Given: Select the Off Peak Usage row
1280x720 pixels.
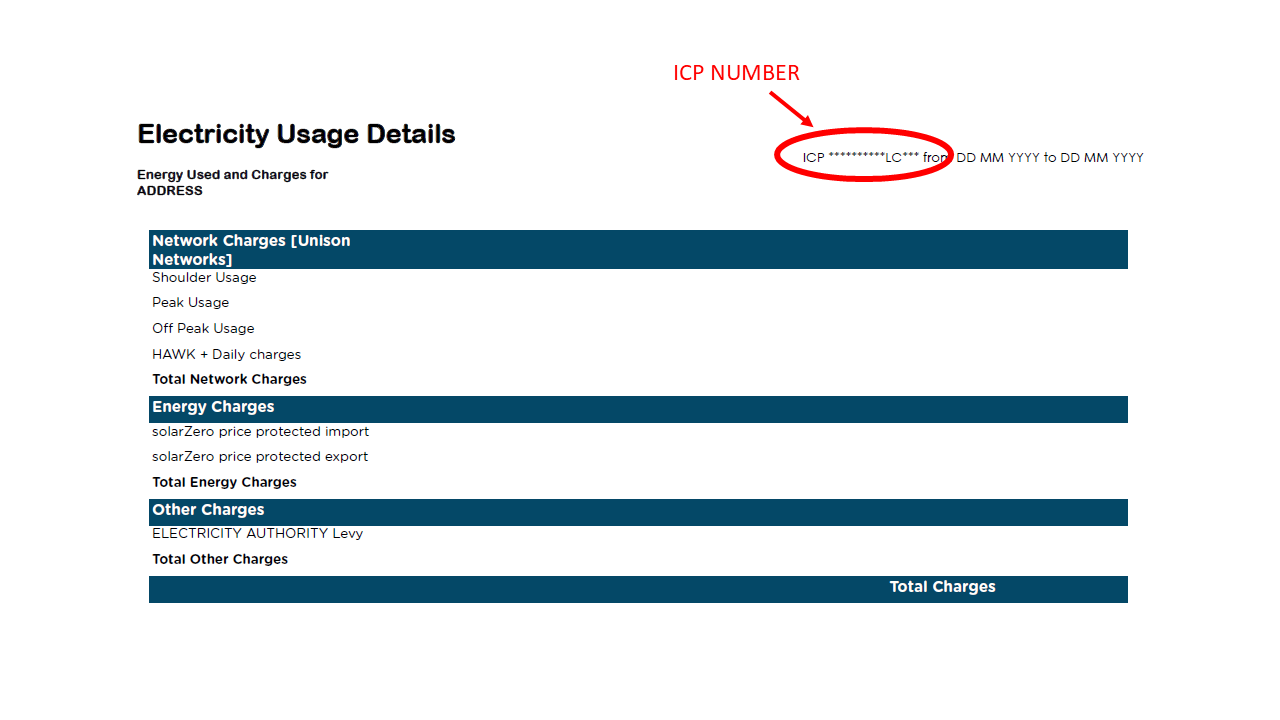Looking at the screenshot, I should (203, 329).
